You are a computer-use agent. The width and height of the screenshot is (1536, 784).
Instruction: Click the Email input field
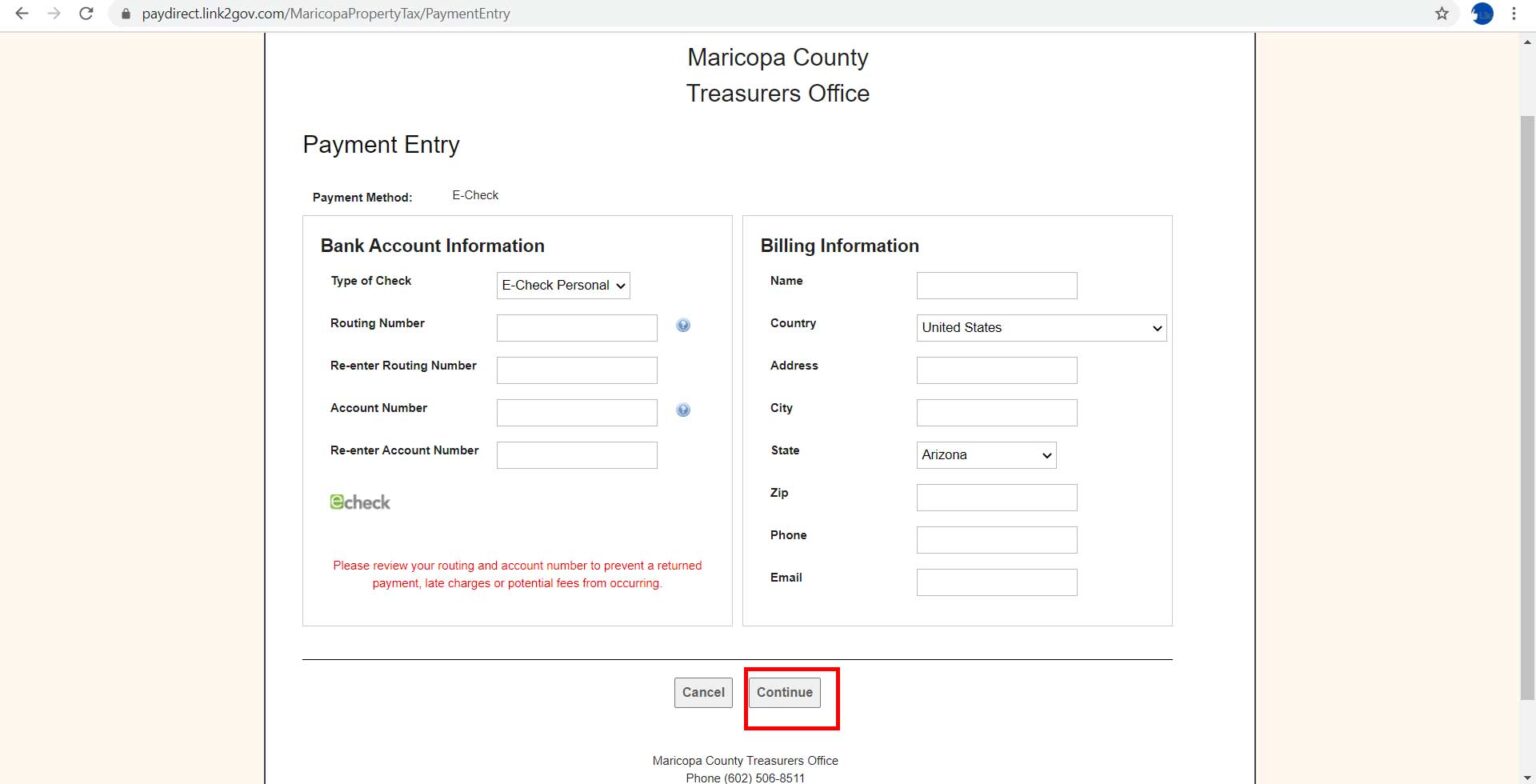coord(996,581)
